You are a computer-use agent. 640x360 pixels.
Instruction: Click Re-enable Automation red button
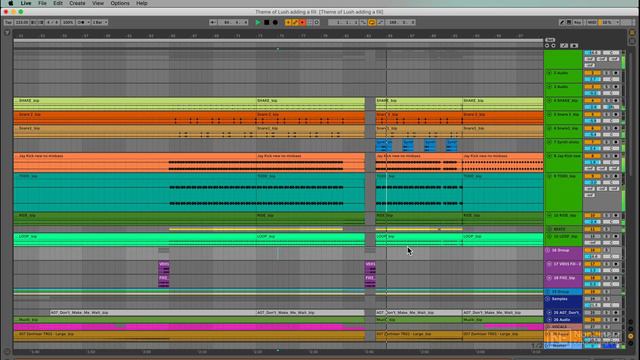tap(302, 22)
